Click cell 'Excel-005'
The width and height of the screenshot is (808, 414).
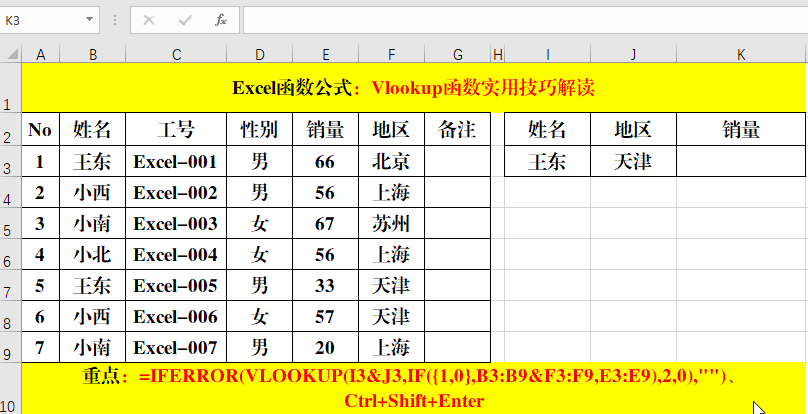176,286
